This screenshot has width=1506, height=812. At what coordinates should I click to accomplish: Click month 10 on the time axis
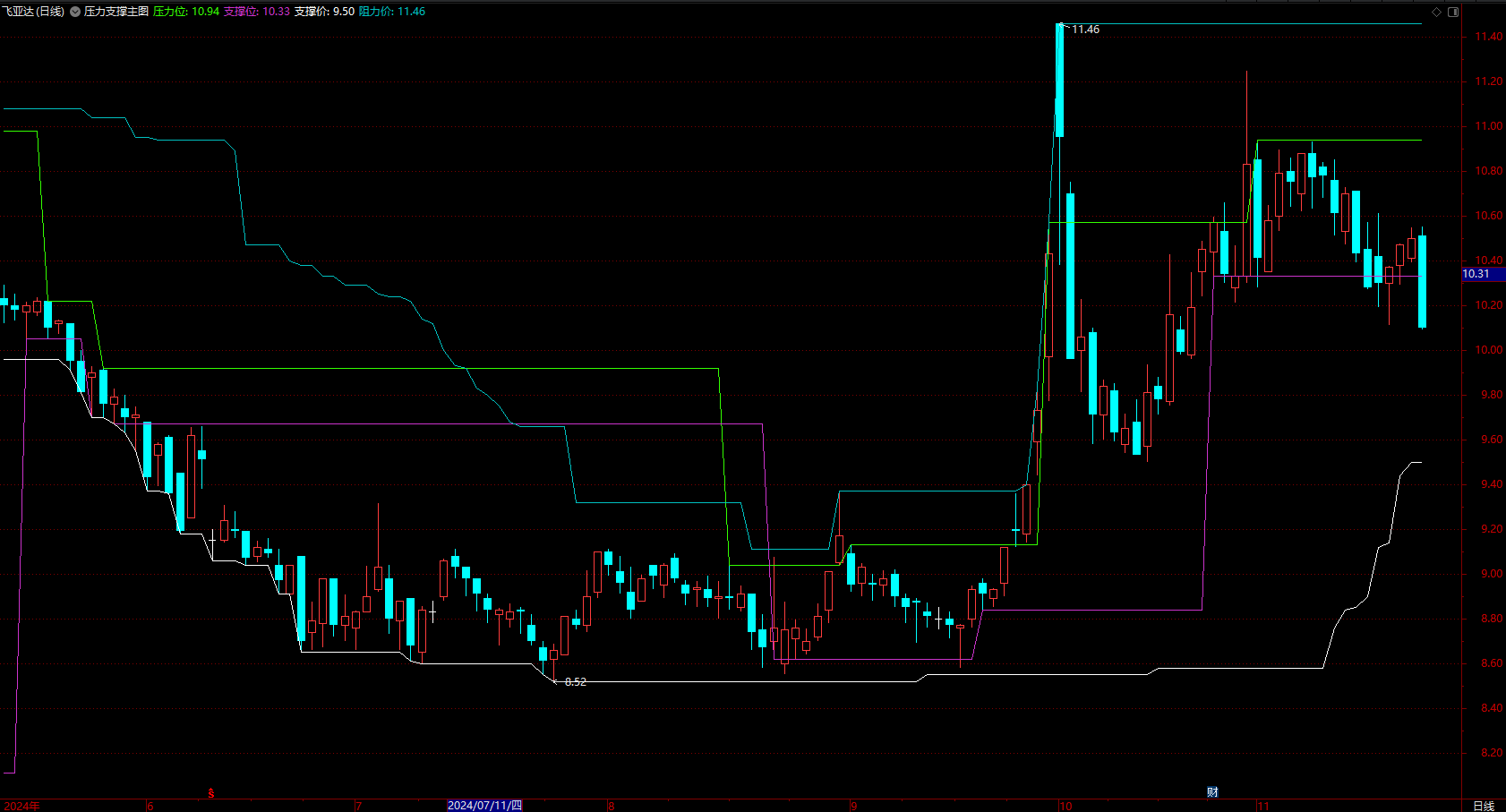point(1065,806)
